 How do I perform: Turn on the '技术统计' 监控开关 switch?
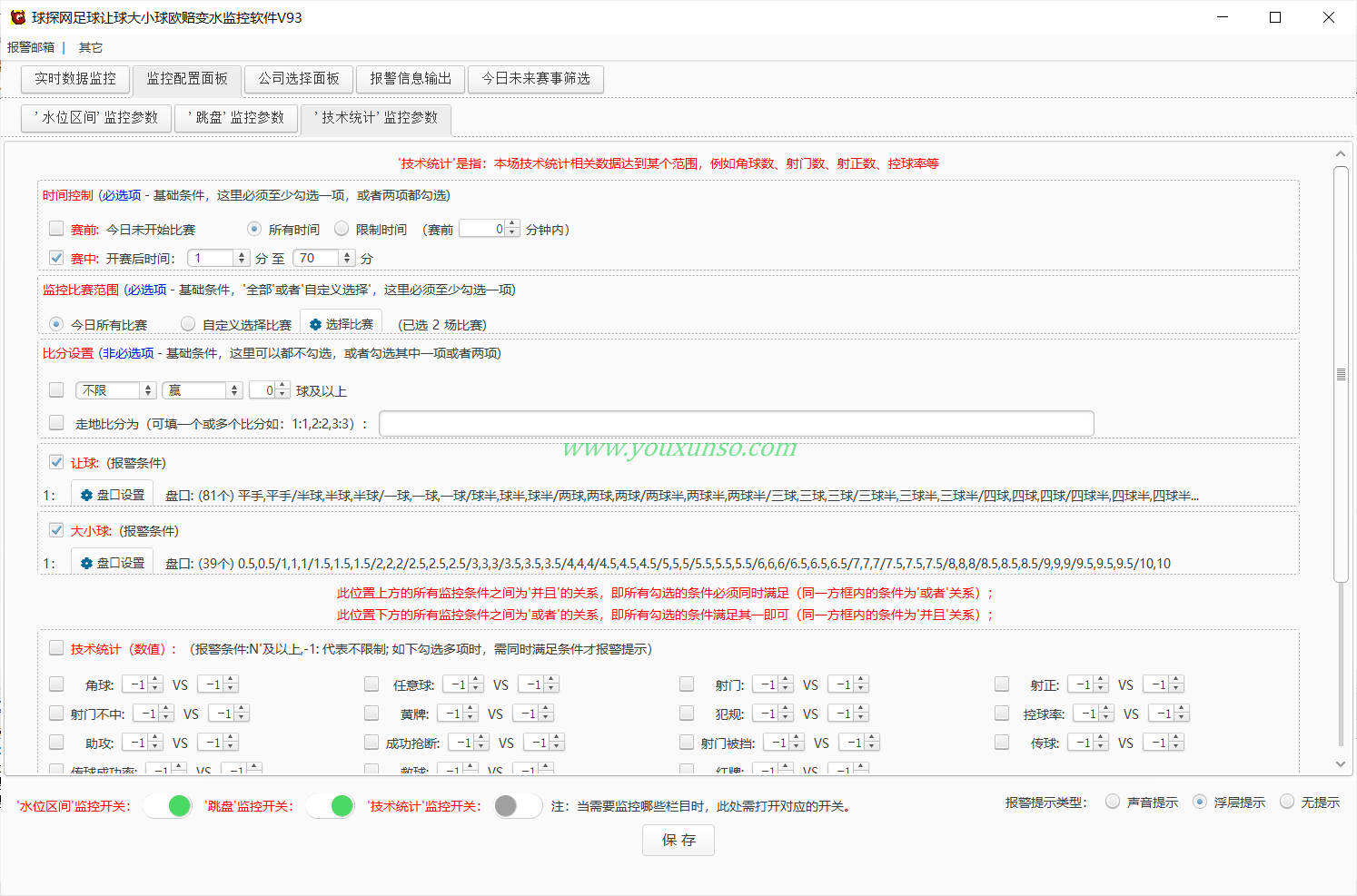click(518, 805)
